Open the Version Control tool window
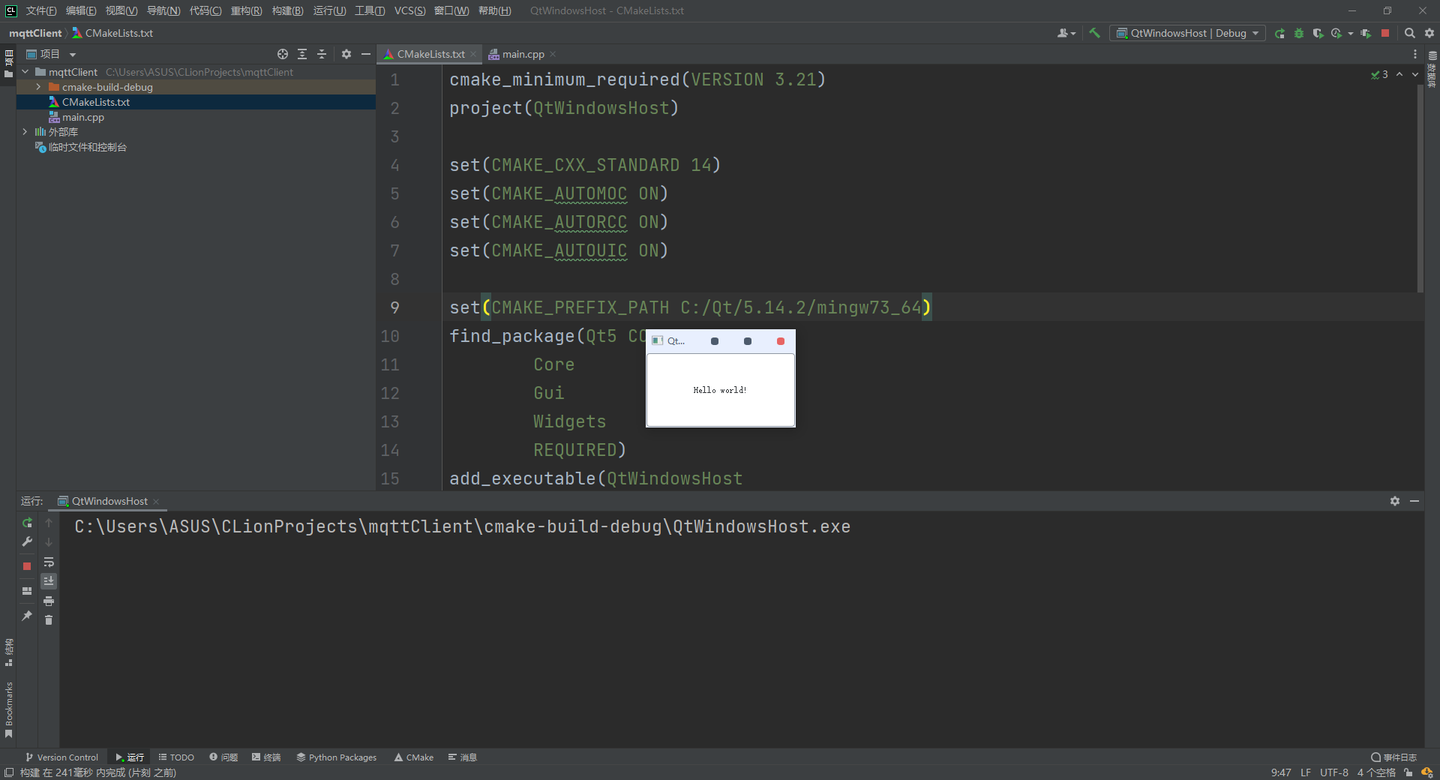The height and width of the screenshot is (780, 1440). coord(62,757)
